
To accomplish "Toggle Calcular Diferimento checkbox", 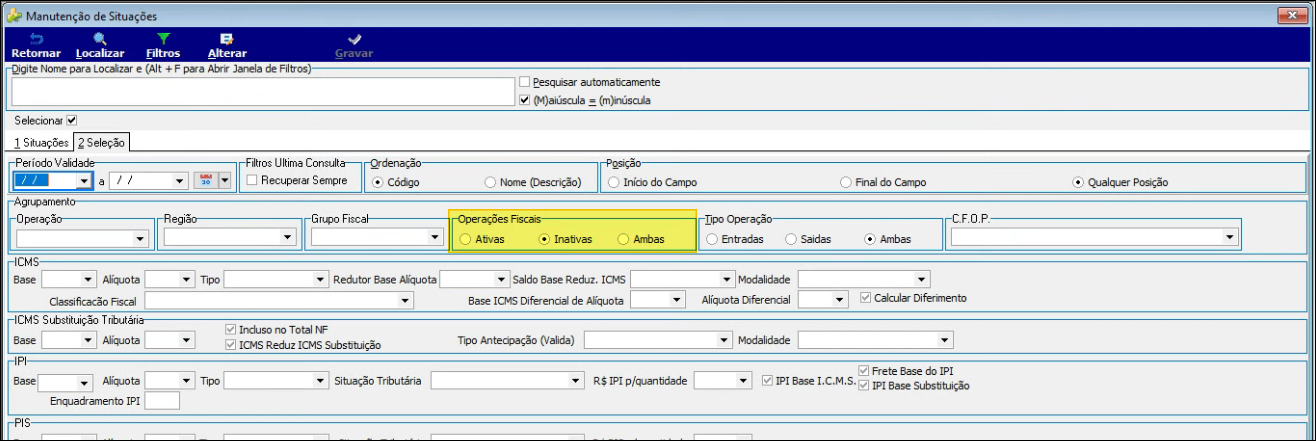I will click(867, 298).
